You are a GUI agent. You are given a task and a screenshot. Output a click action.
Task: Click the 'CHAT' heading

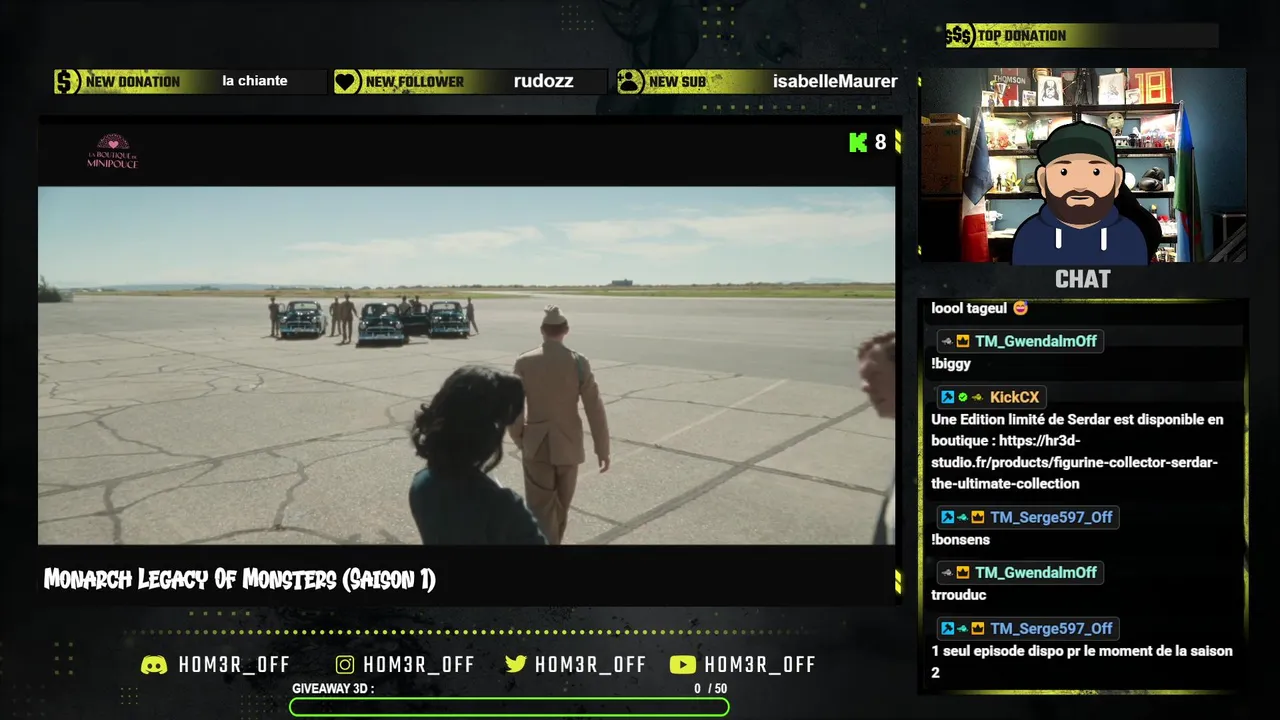pyautogui.click(x=1083, y=279)
